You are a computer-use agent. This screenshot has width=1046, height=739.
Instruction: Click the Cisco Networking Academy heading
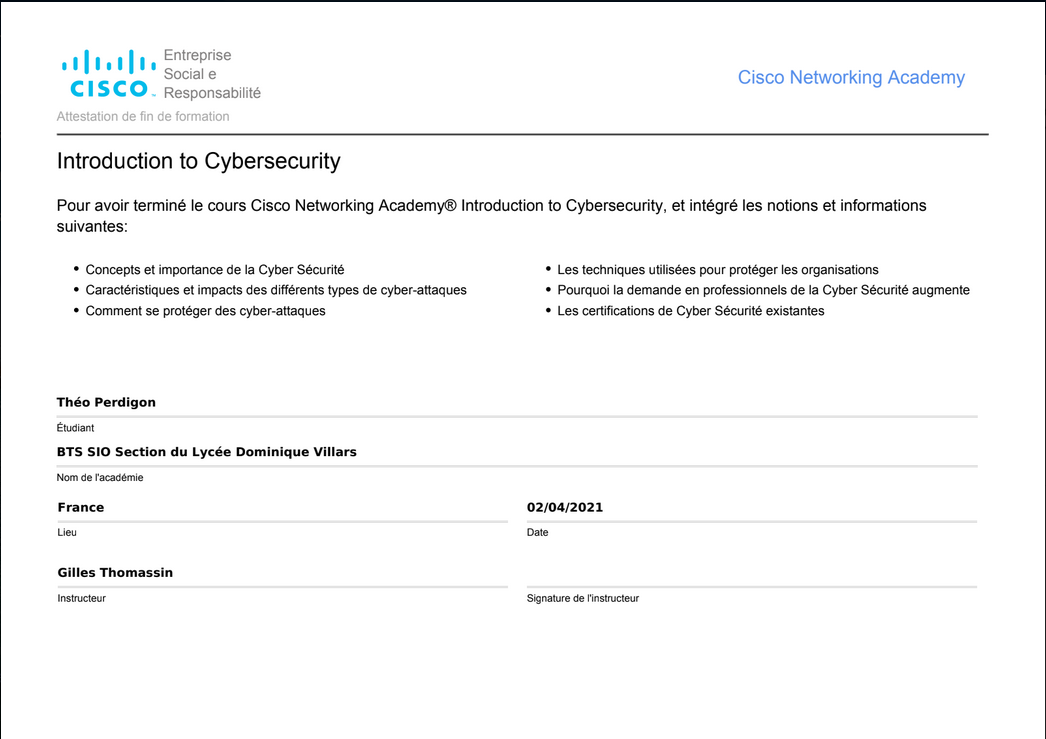(851, 77)
